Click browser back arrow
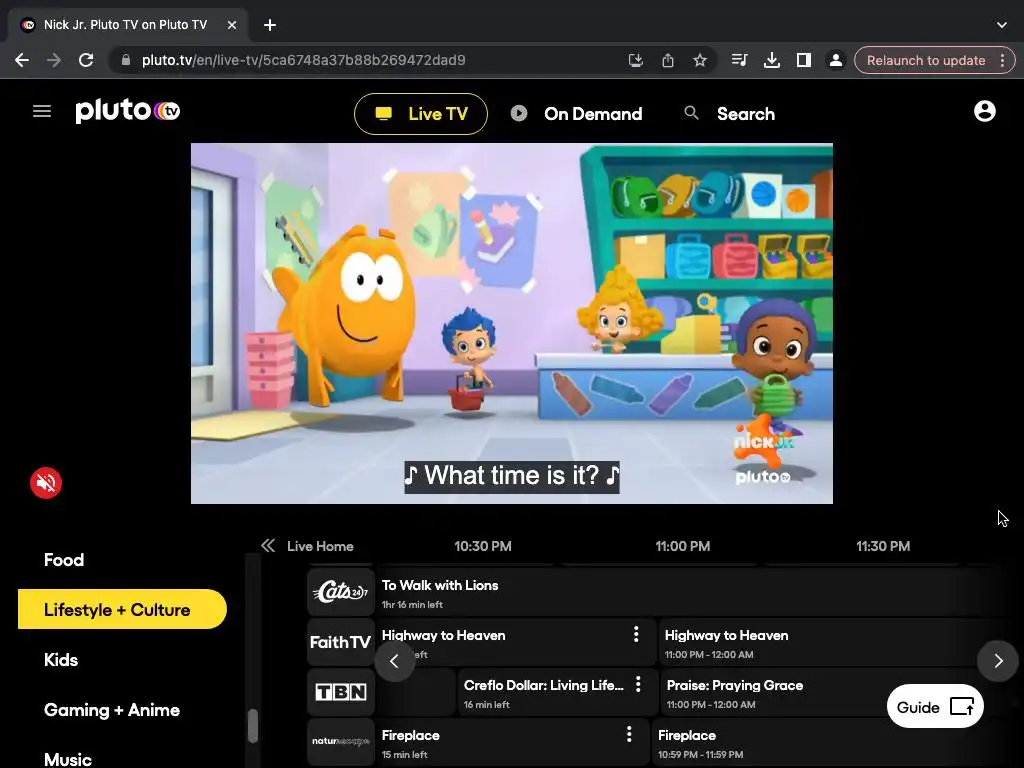 pos(22,60)
